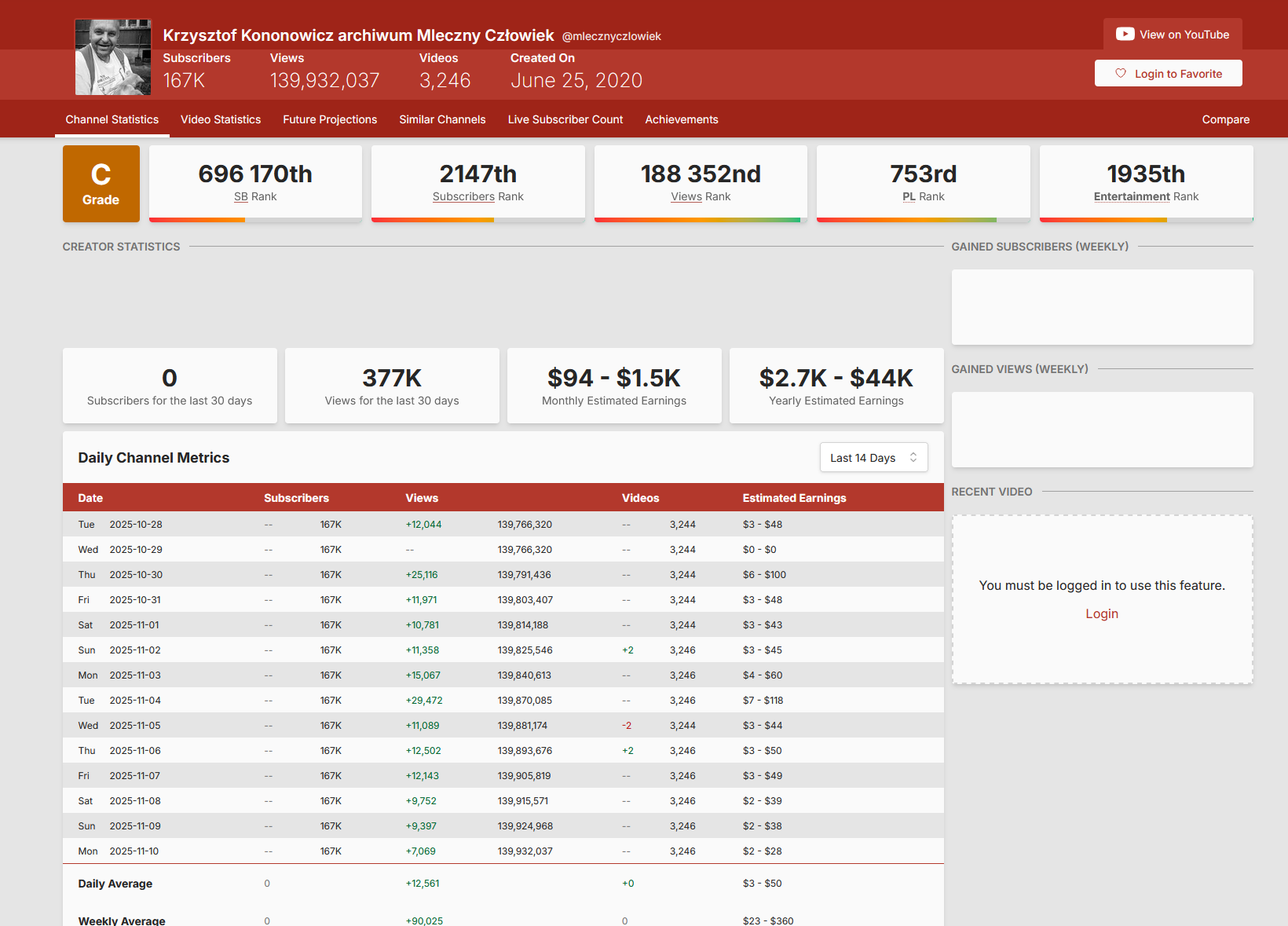Click the SB Rank card
Viewport: 1288px width, 926px height.
255,182
